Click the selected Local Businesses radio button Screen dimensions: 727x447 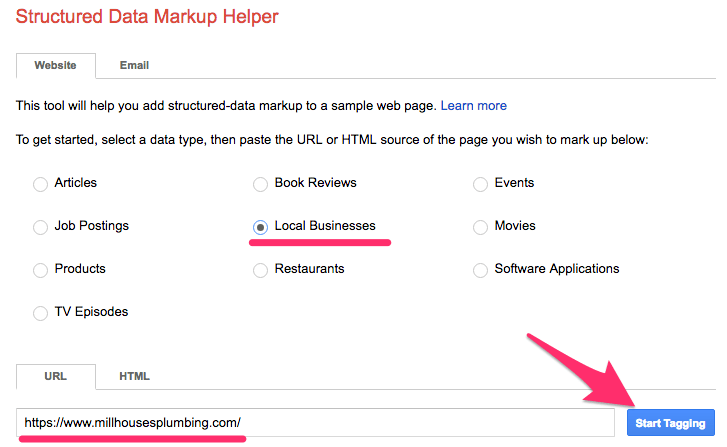click(260, 227)
